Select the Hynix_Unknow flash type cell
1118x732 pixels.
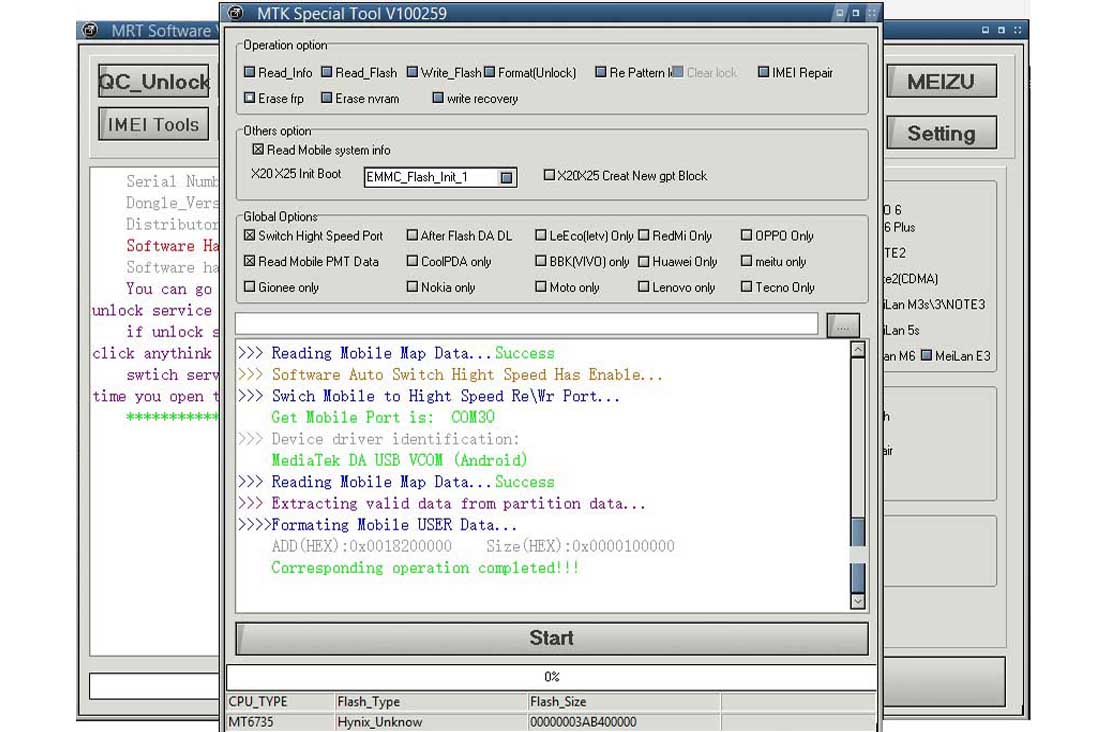(431, 721)
